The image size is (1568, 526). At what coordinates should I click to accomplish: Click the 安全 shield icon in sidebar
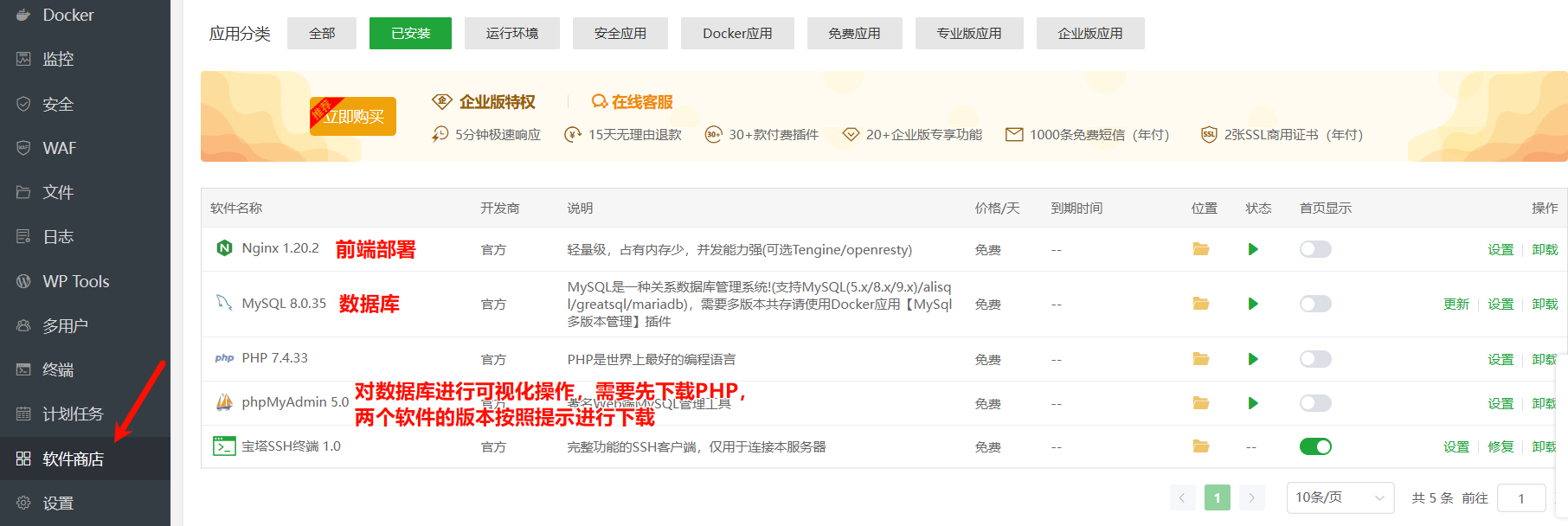[x=23, y=104]
